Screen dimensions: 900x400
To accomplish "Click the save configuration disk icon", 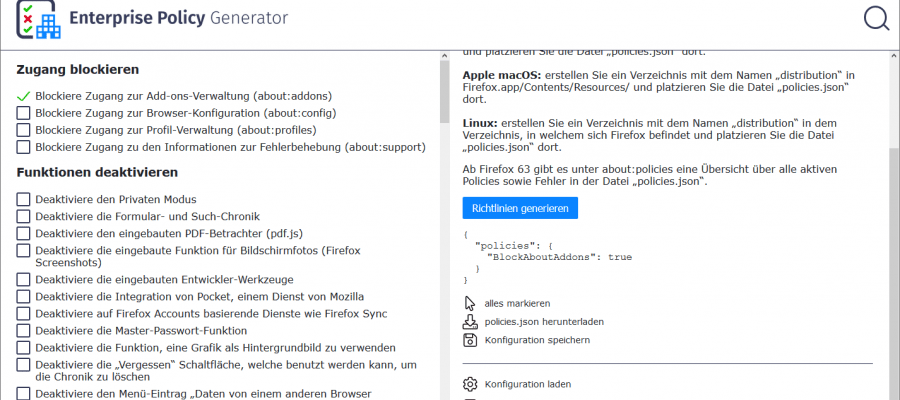I will click(470, 340).
